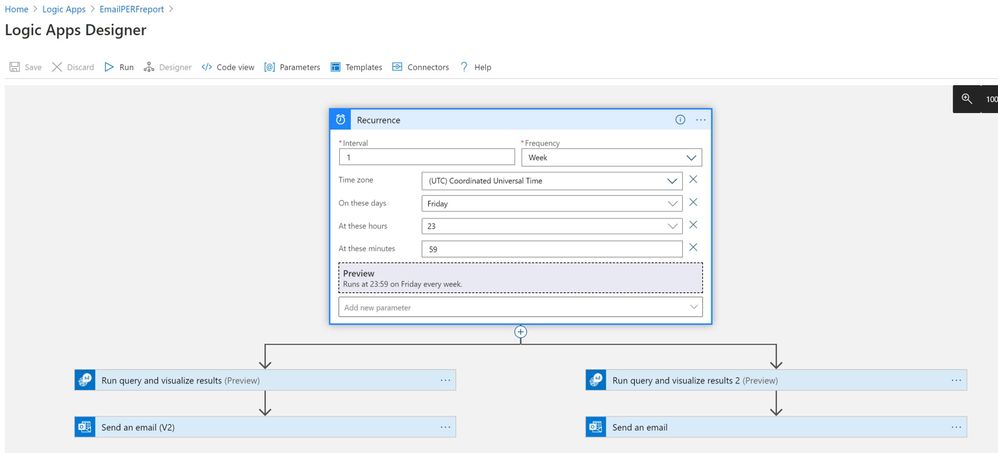Click the Save toolbar icon
This screenshot has width=998, height=453.
click(15, 67)
